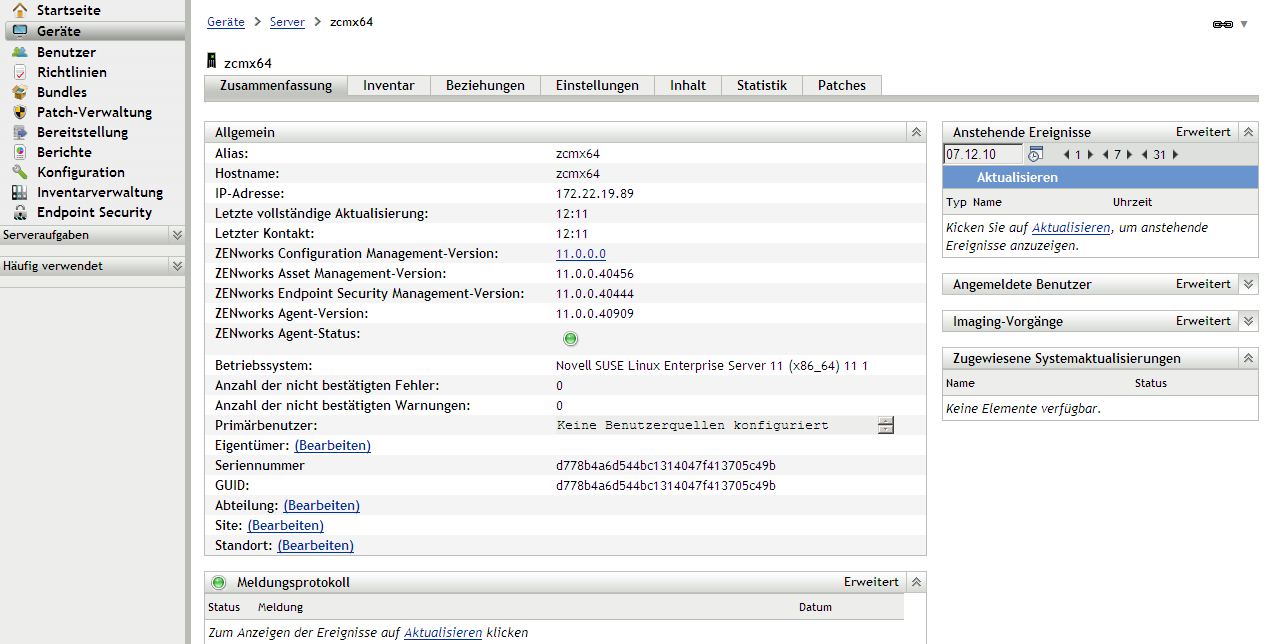Screen dimensions: 1270x644
Task: Click the 11.0.0.0 version link
Action: (x=580, y=254)
